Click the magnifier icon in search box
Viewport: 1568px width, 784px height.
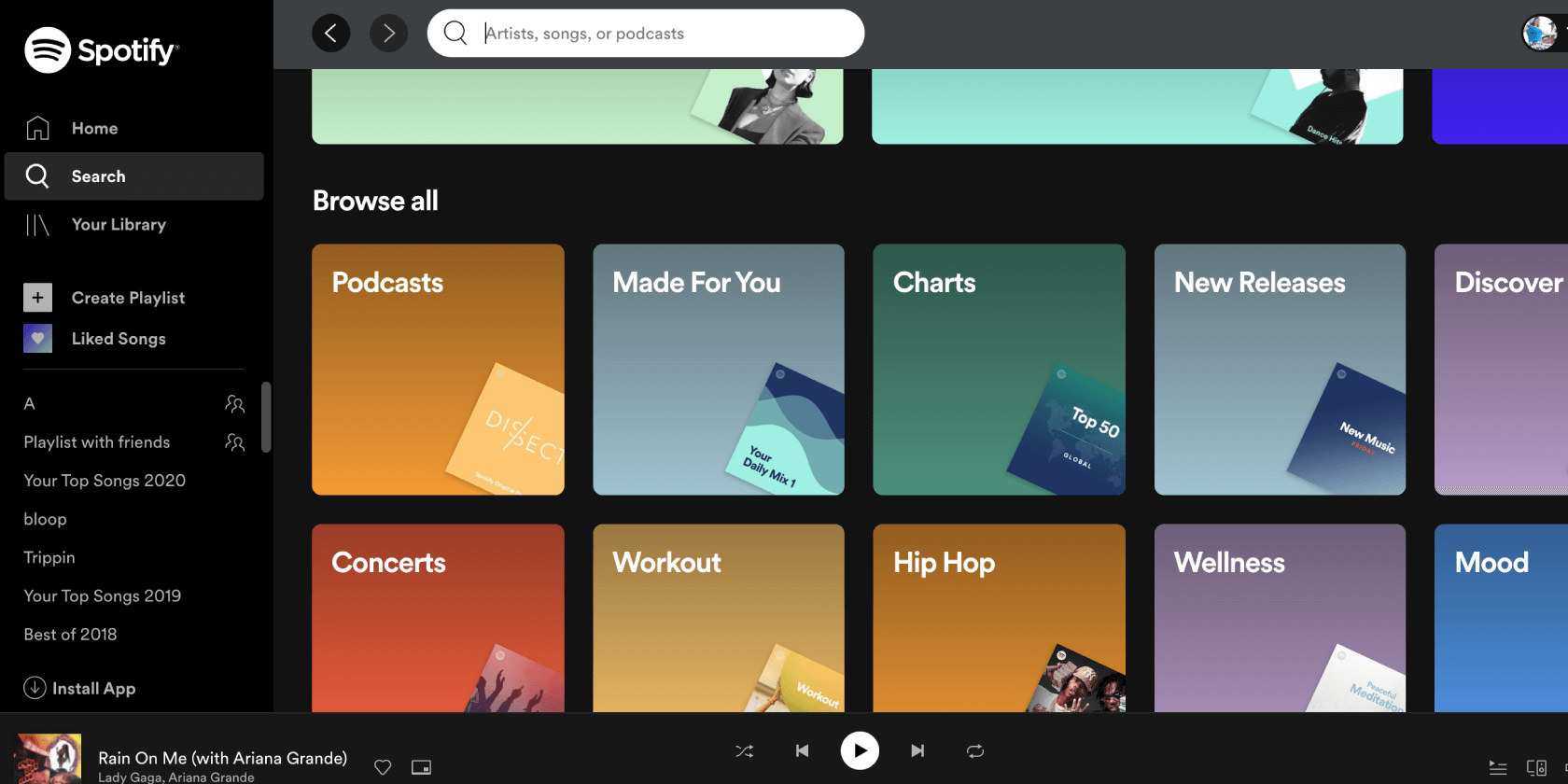[x=455, y=34]
